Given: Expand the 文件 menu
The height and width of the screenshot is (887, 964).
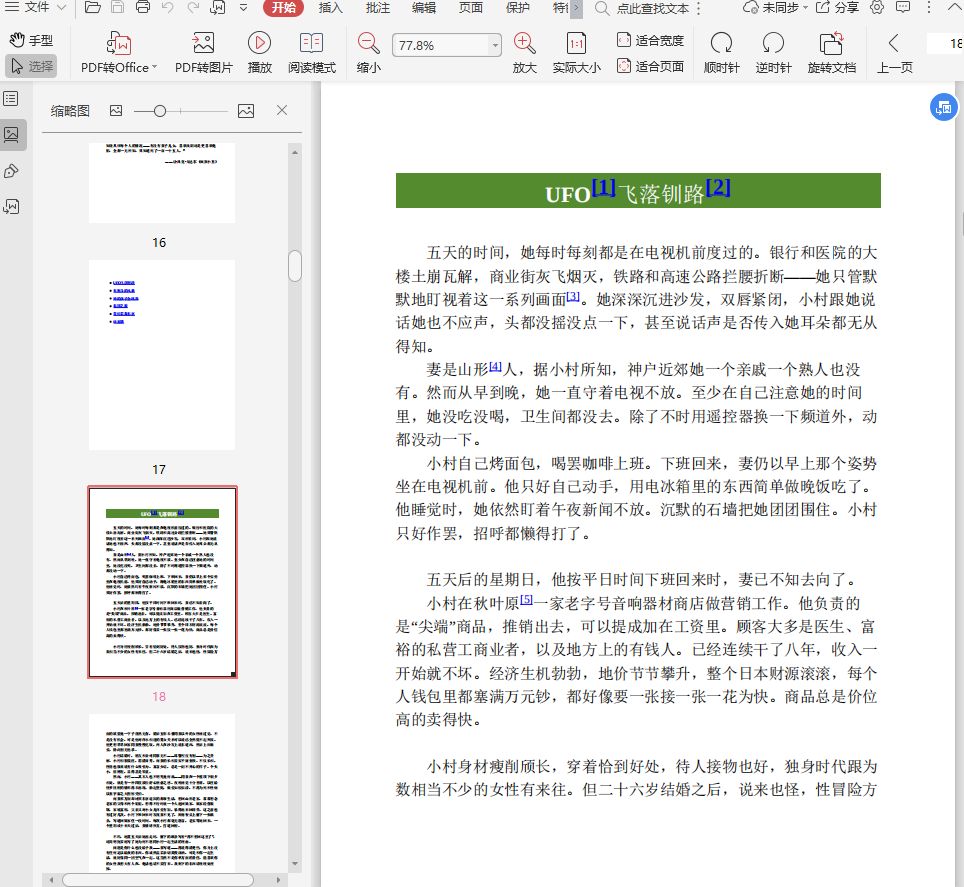Looking at the screenshot, I should pyautogui.click(x=37, y=8).
